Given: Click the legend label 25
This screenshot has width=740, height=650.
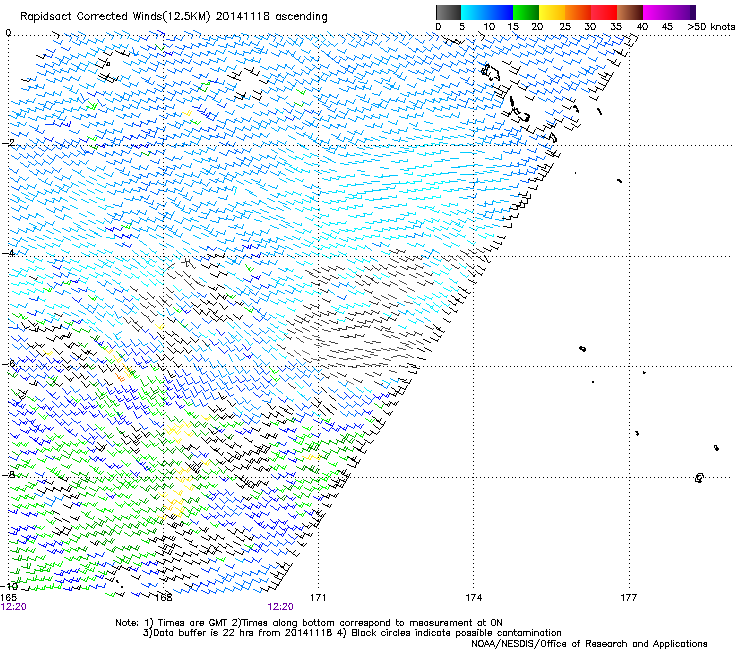Looking at the screenshot, I should tap(565, 27).
